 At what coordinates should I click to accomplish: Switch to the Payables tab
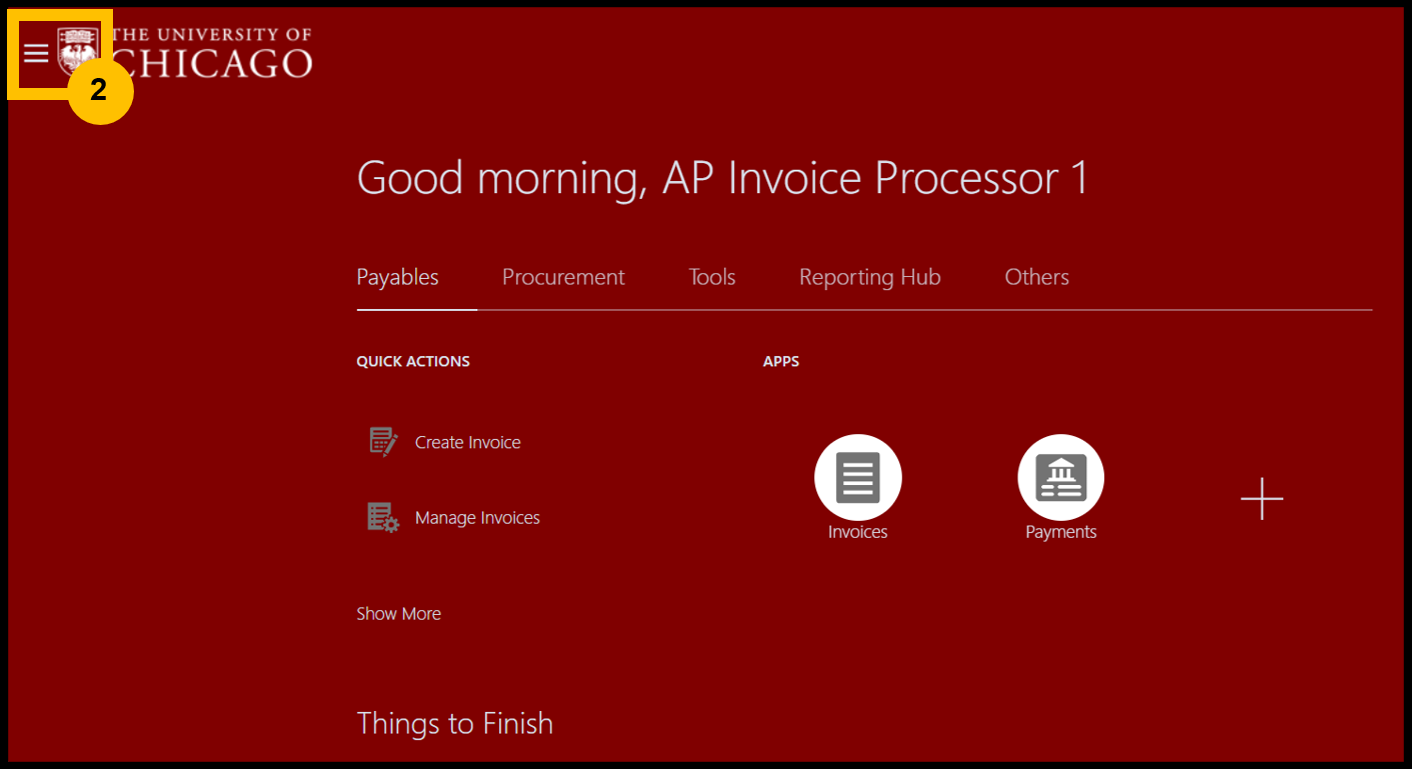(x=398, y=277)
